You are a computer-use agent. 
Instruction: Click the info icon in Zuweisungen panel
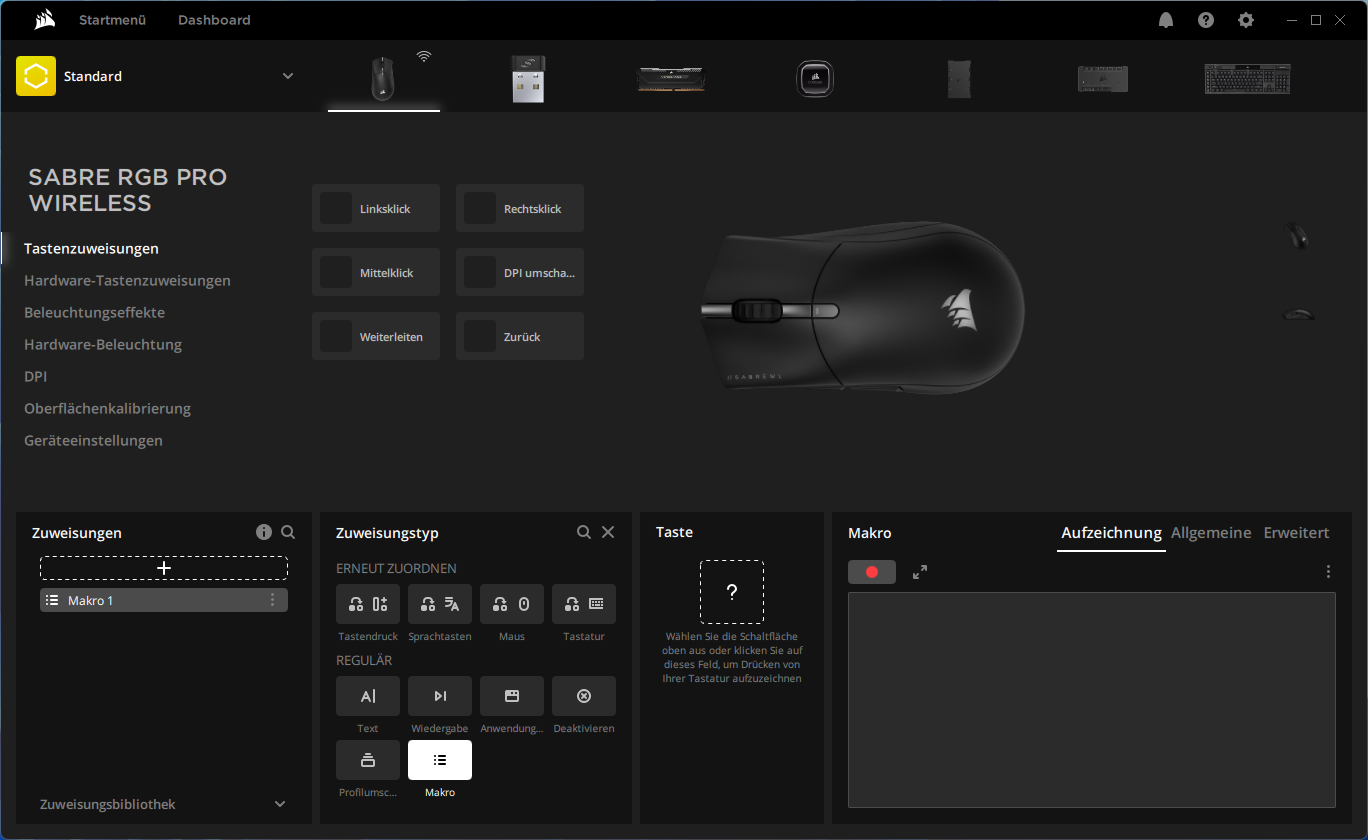tap(264, 532)
